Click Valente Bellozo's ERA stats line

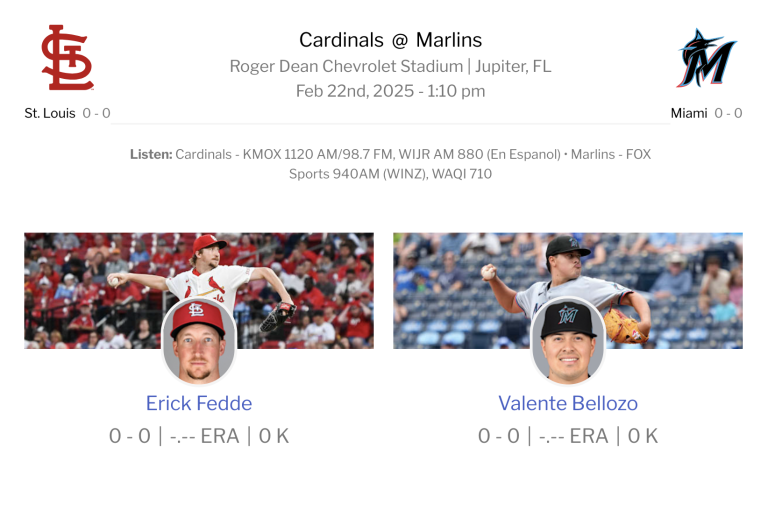[568, 436]
